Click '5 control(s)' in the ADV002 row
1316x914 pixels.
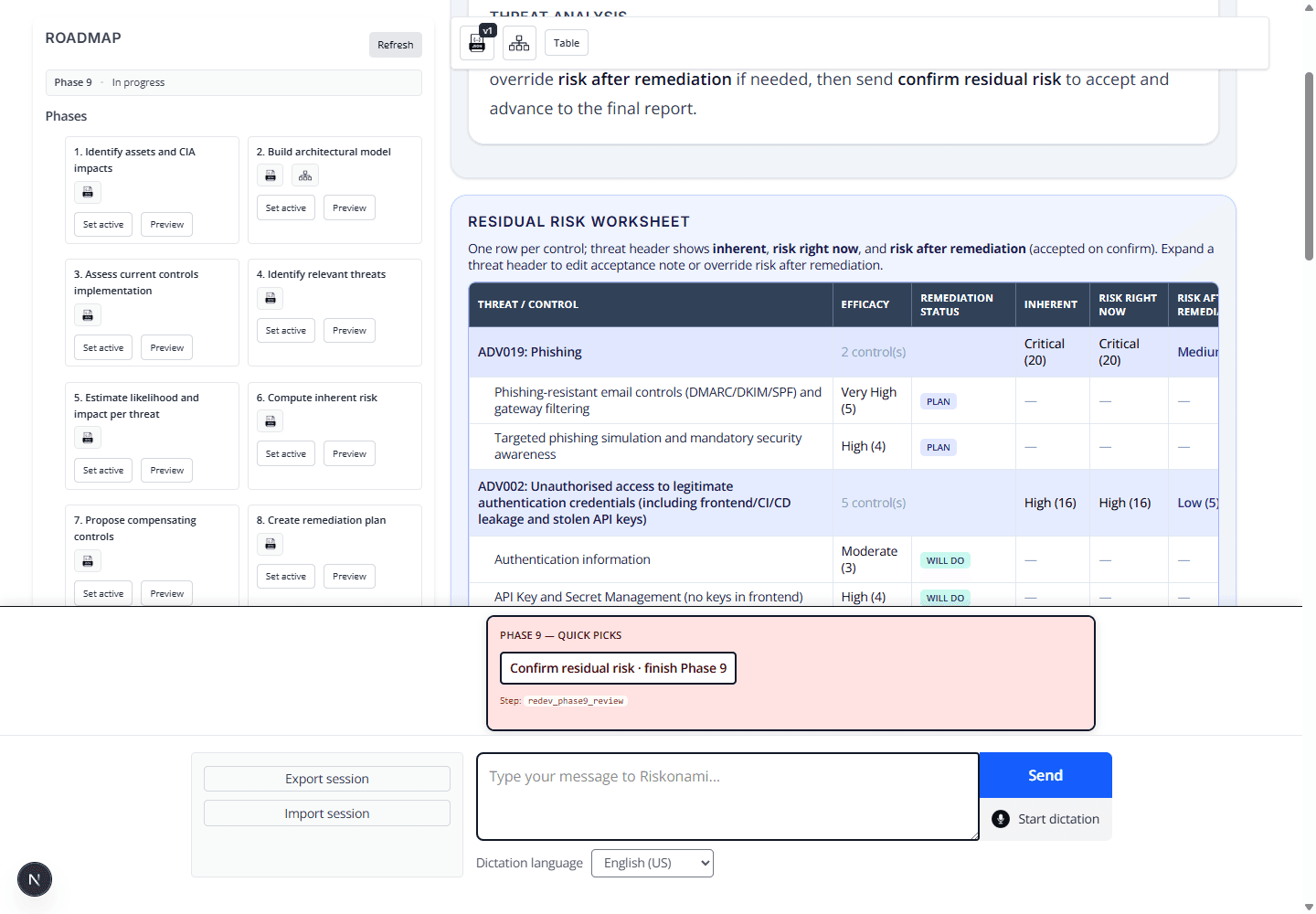point(874,503)
